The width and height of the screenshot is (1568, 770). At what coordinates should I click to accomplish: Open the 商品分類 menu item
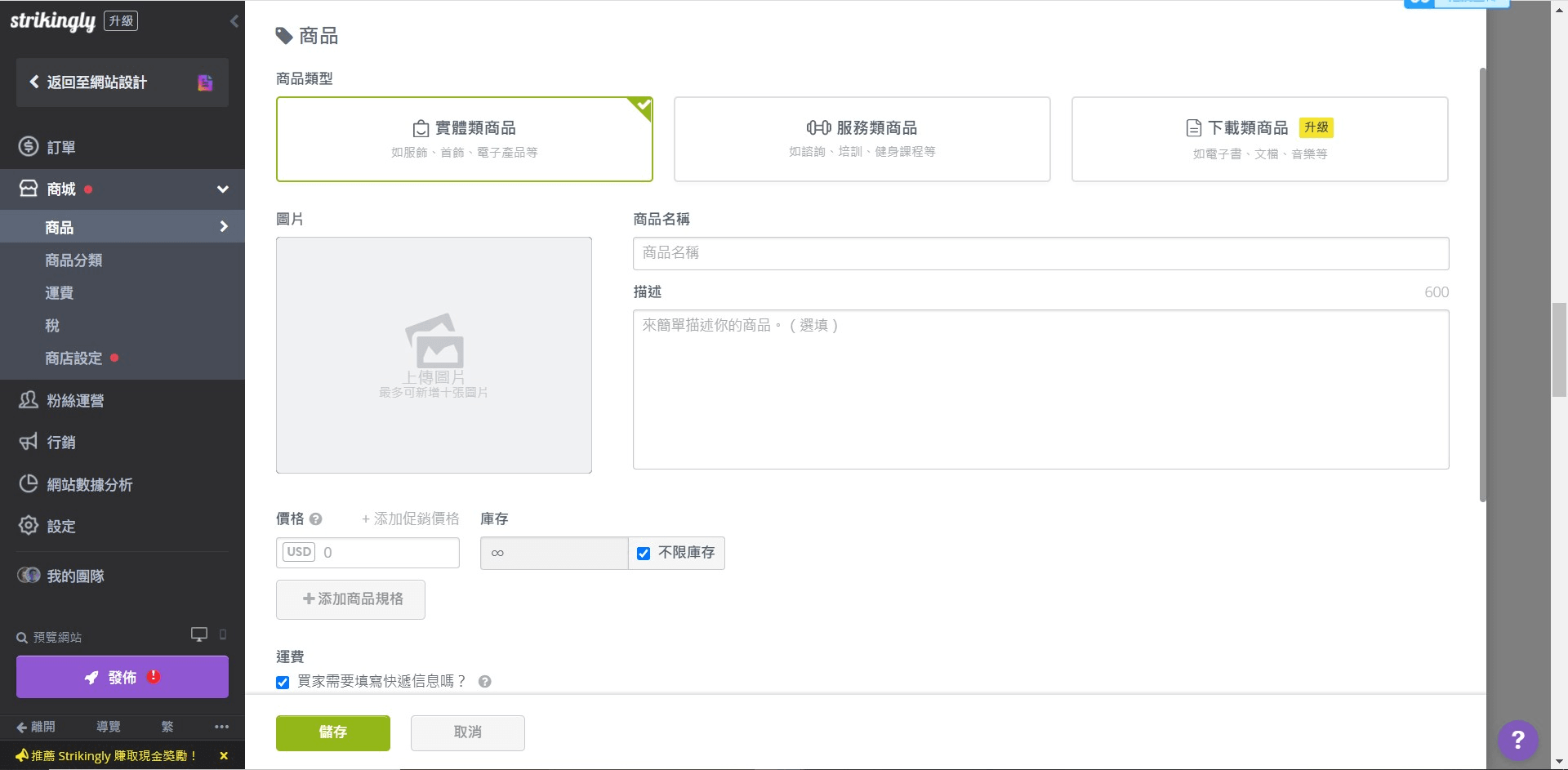[x=74, y=260]
